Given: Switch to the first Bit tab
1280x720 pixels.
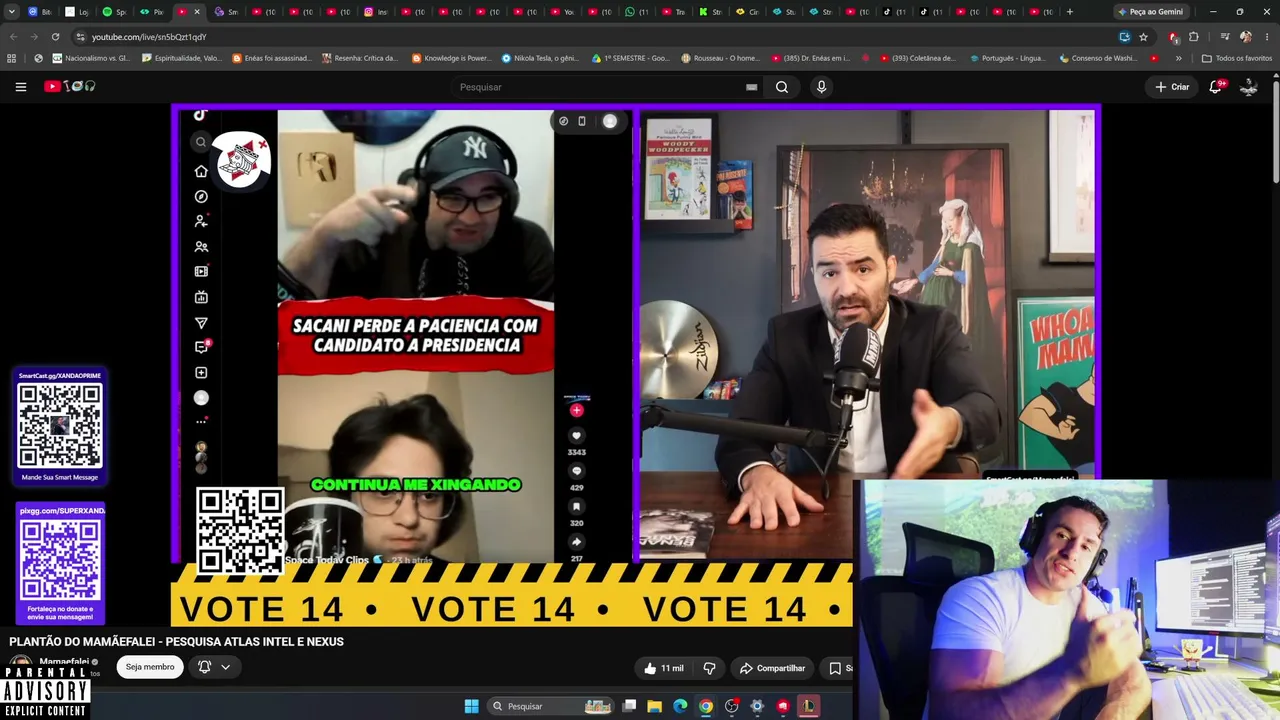Looking at the screenshot, I should pos(40,12).
